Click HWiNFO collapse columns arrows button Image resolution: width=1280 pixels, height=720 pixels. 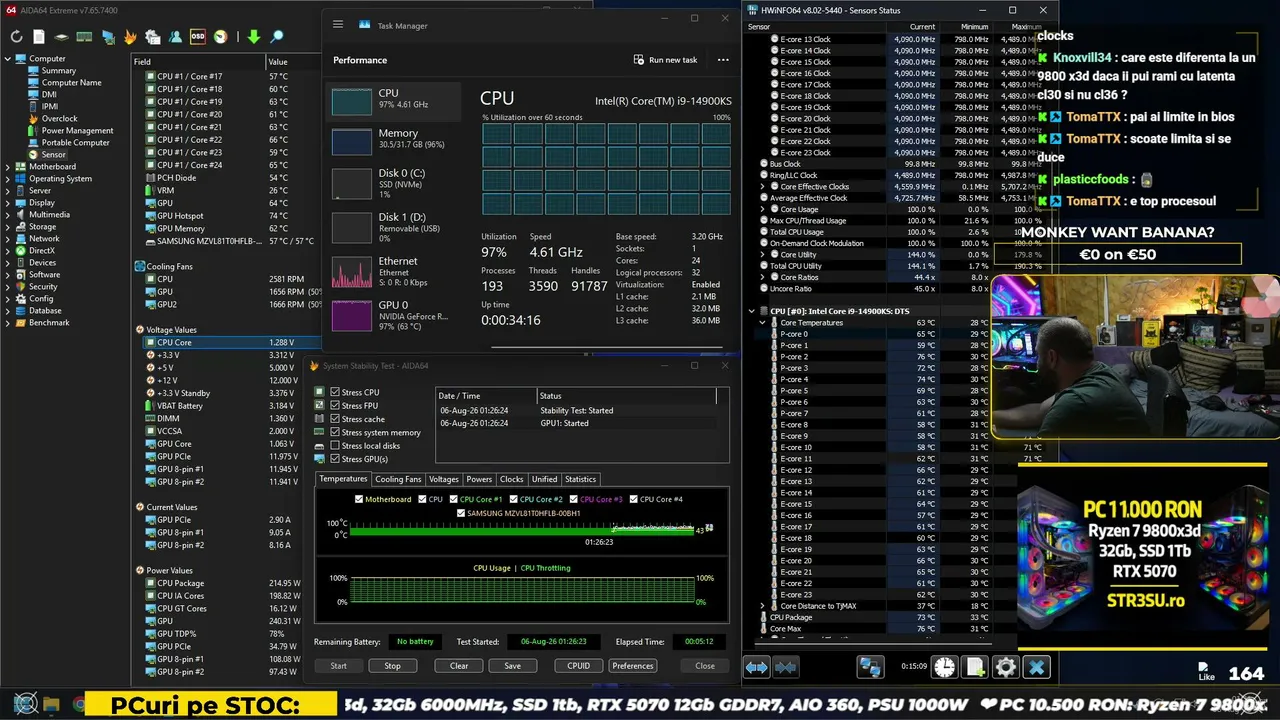coord(786,667)
